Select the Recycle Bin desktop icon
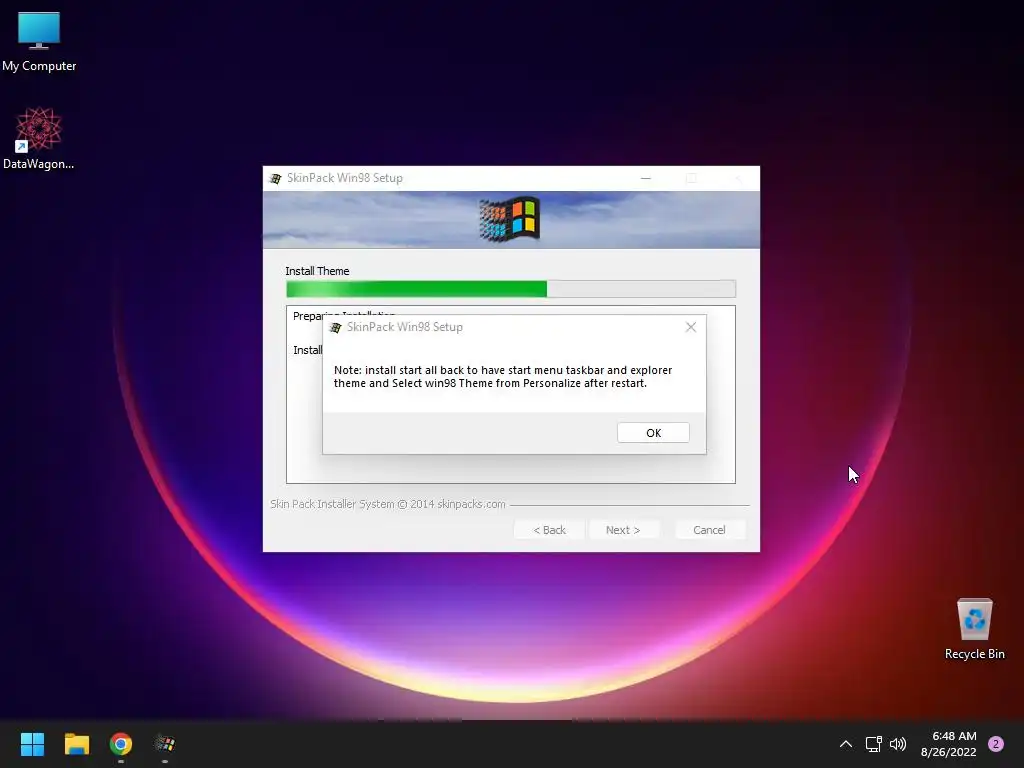This screenshot has height=768, width=1024. 974,629
